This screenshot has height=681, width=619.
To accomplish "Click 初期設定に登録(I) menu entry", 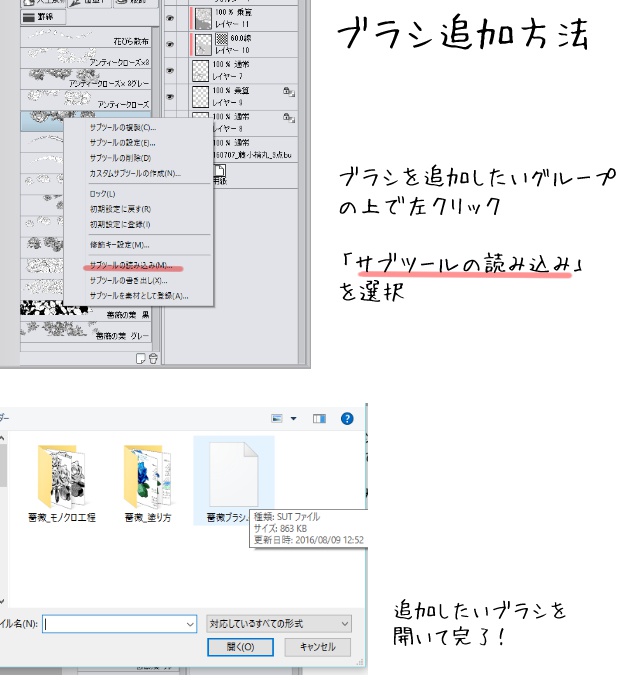I will tap(119, 225).
